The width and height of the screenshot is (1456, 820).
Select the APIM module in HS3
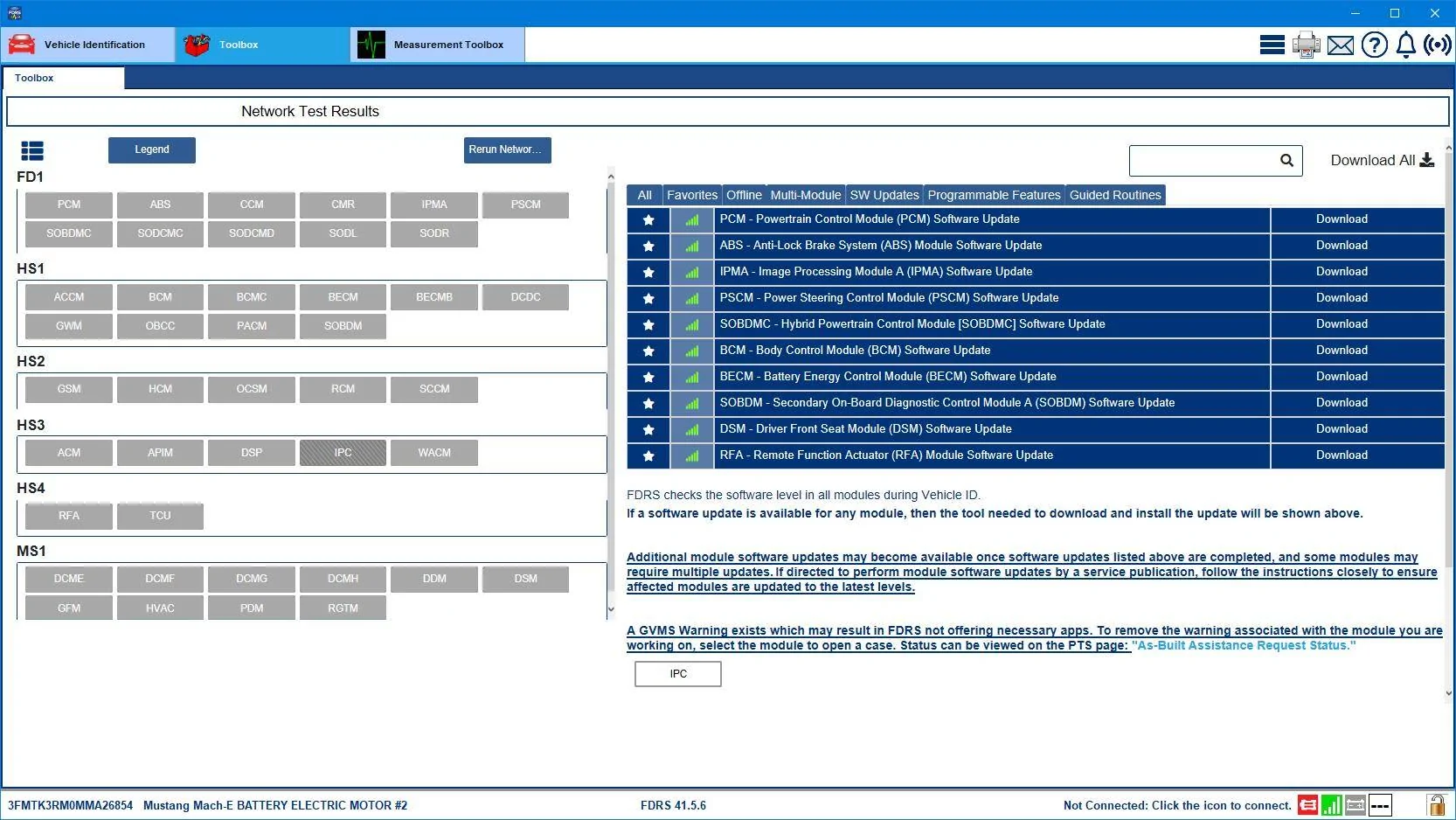(x=160, y=453)
